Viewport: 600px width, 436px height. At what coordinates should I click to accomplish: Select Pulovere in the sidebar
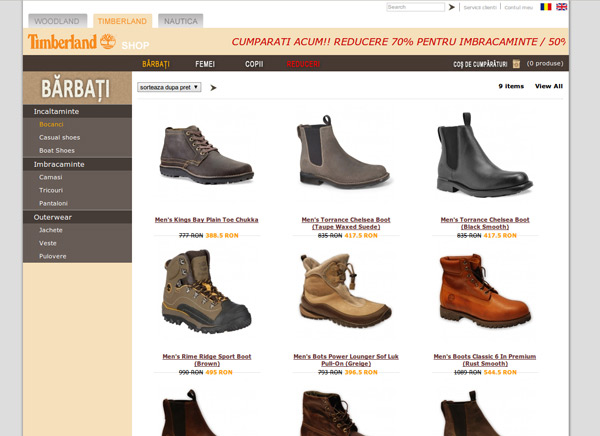click(52, 256)
